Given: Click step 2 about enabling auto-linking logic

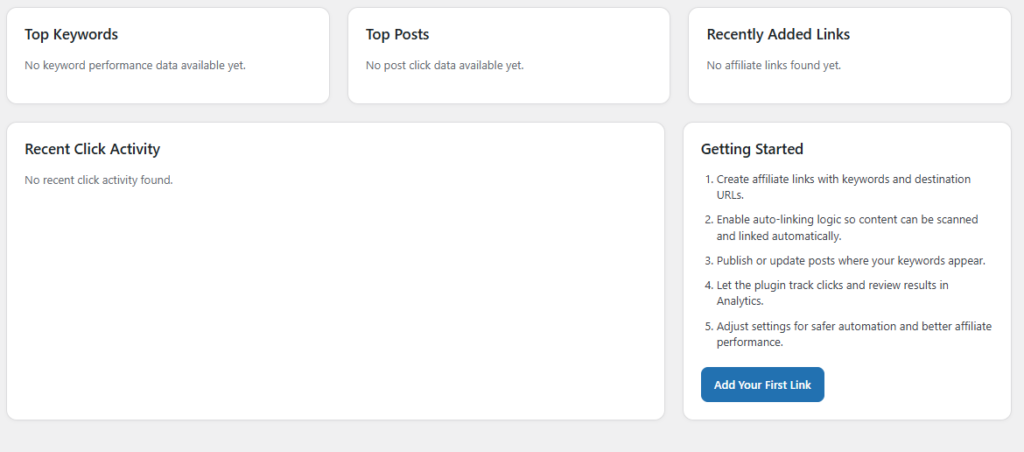Looking at the screenshot, I should coord(846,219).
